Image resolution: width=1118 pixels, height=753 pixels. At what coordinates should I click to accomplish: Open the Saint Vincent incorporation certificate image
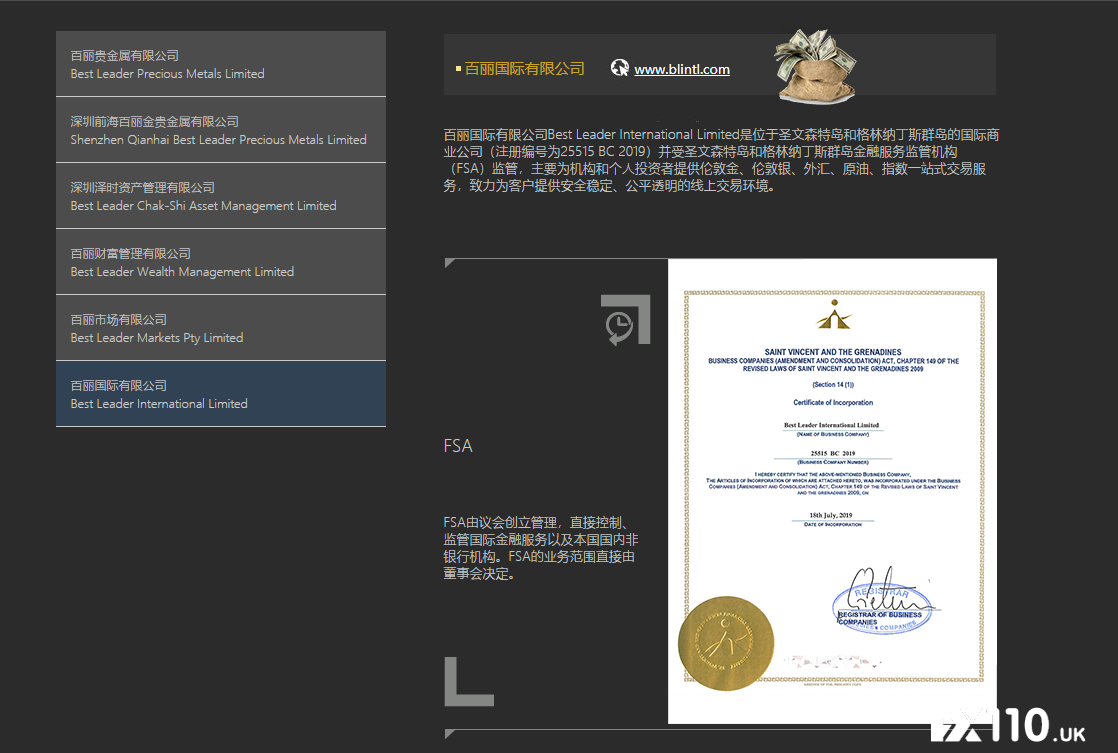pos(832,491)
